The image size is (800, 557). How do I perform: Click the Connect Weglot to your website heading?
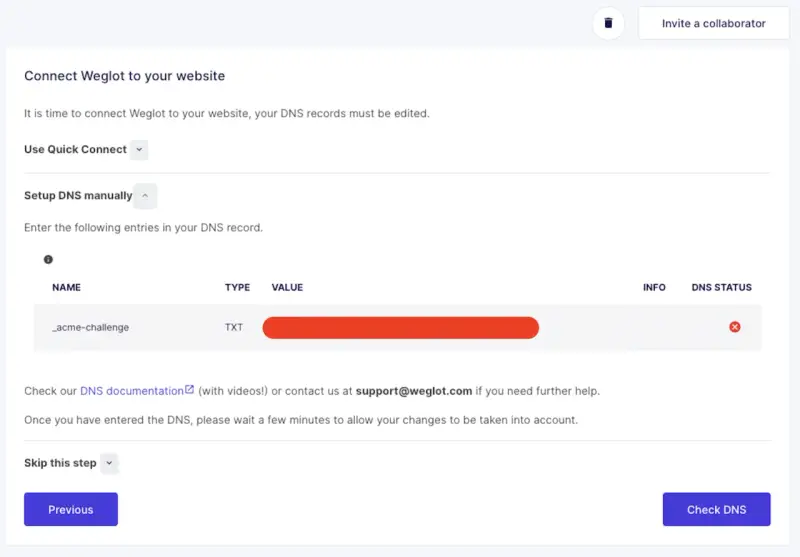coord(124,76)
